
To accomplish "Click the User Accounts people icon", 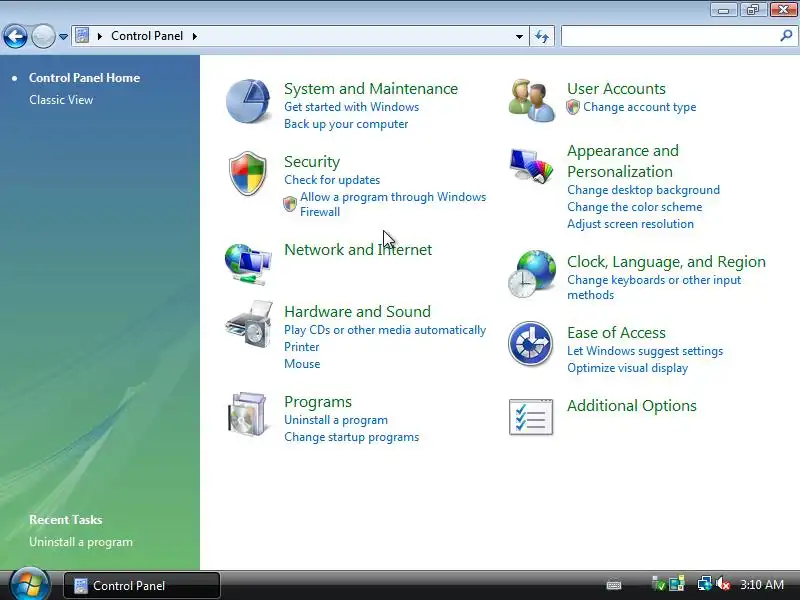I will (531, 101).
